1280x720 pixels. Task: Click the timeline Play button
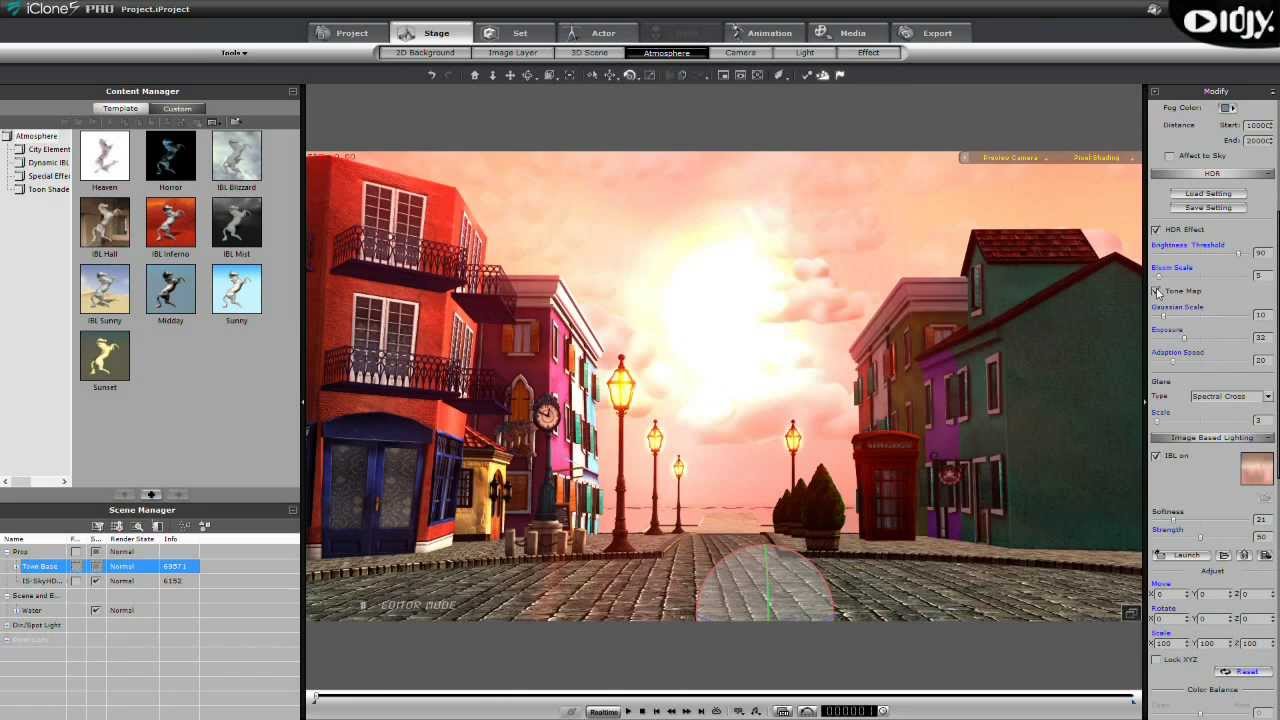tap(628, 711)
